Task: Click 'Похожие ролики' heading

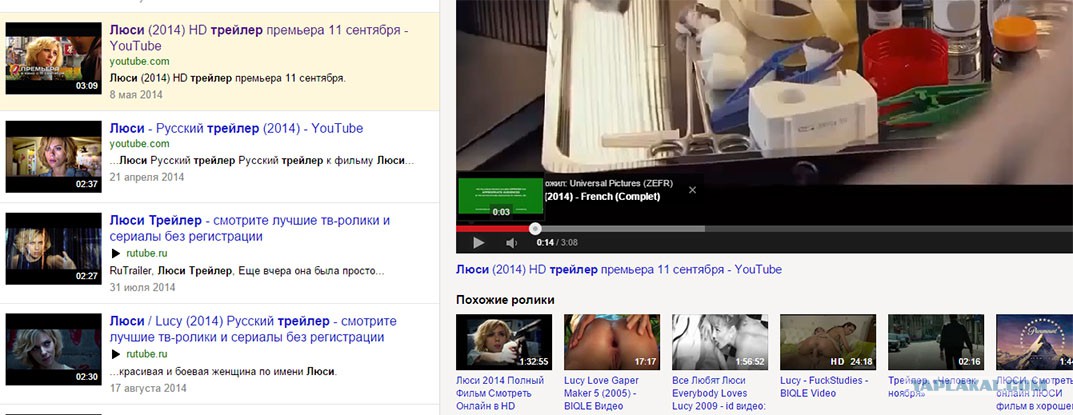Action: (x=505, y=300)
